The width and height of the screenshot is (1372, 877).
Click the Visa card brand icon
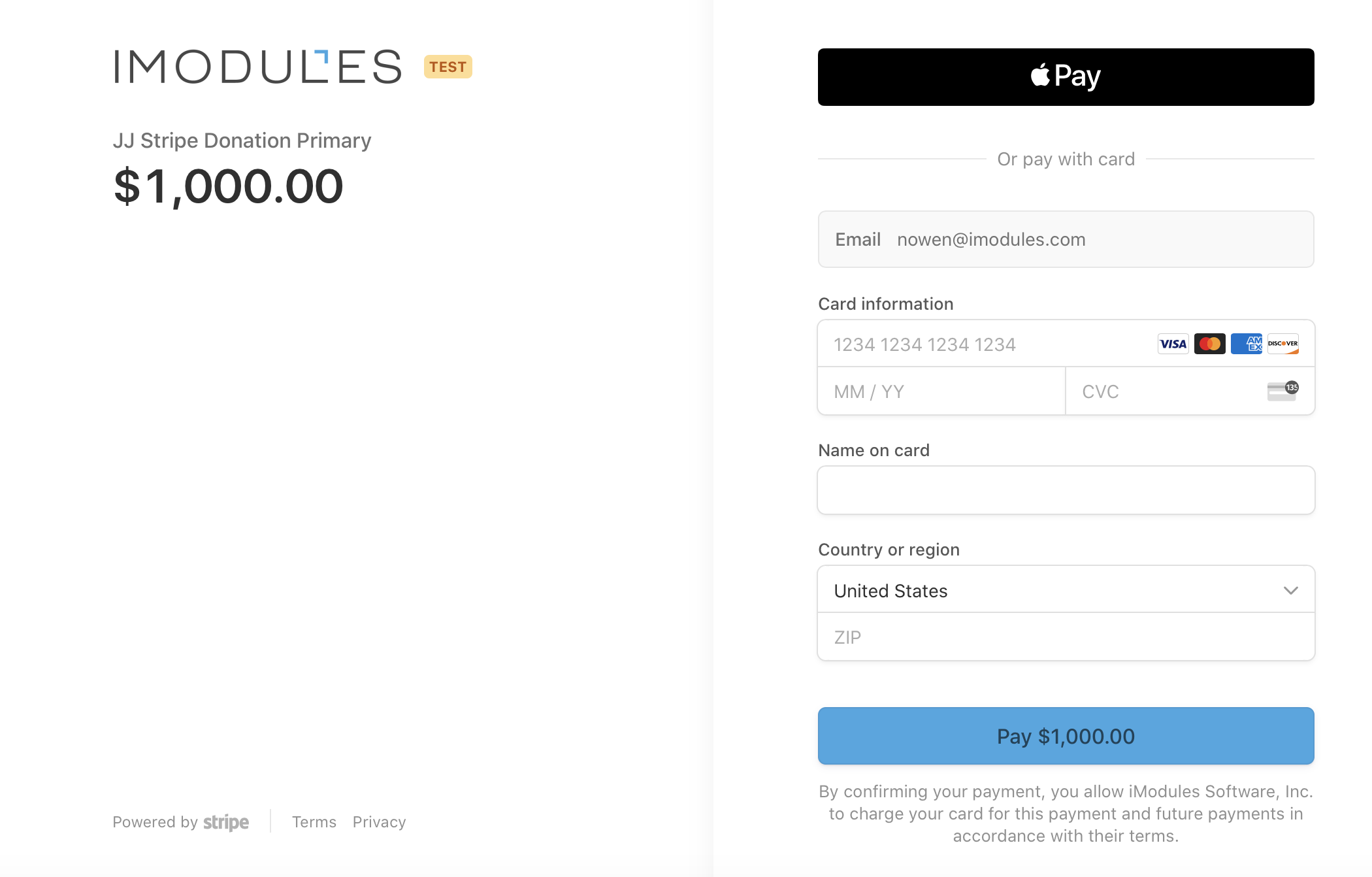pos(1173,344)
